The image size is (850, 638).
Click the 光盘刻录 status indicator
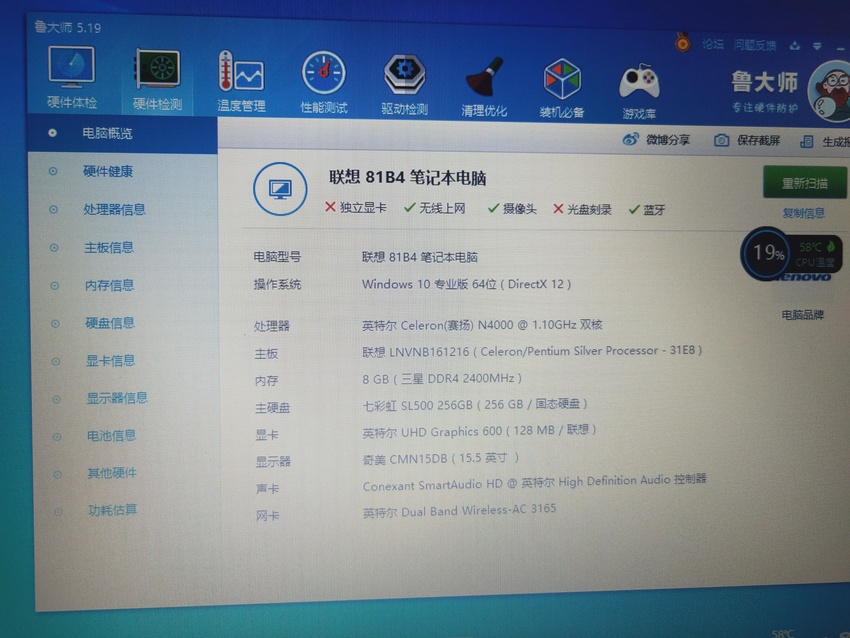582,209
